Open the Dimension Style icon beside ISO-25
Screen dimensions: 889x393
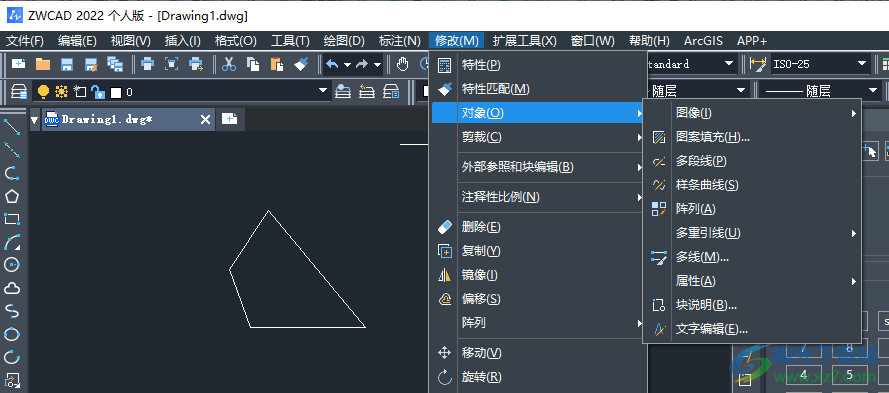[757, 64]
